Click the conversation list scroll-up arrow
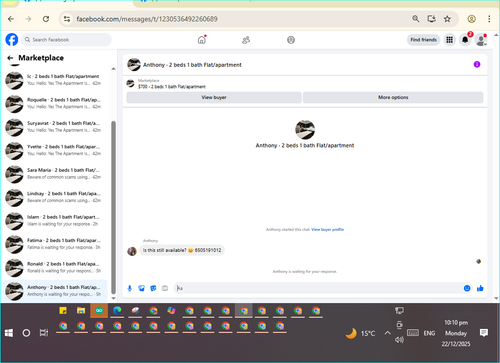Image resolution: width=500 pixels, height=363 pixels. pos(113,69)
